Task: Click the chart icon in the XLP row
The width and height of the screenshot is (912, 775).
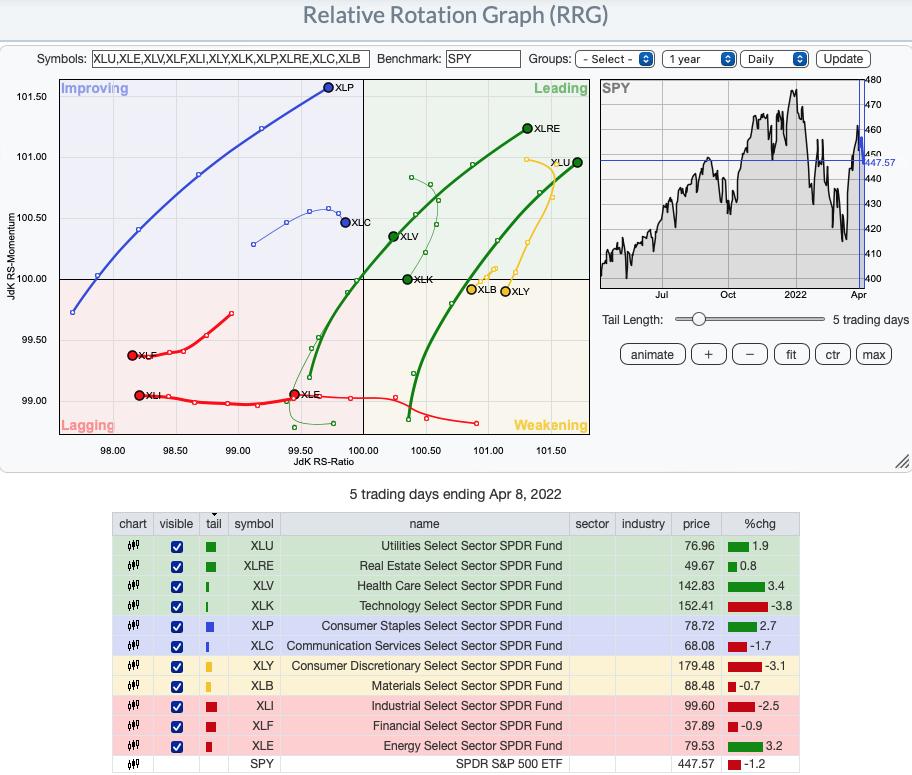Action: pyautogui.click(x=132, y=626)
